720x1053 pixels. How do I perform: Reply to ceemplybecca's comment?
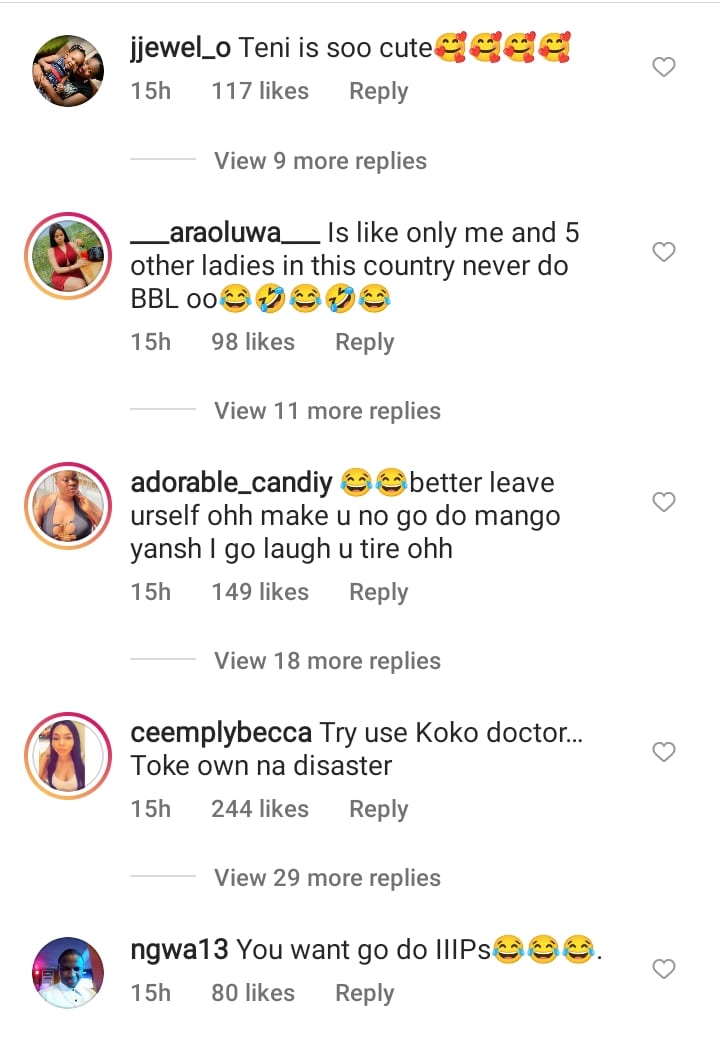coord(378,809)
